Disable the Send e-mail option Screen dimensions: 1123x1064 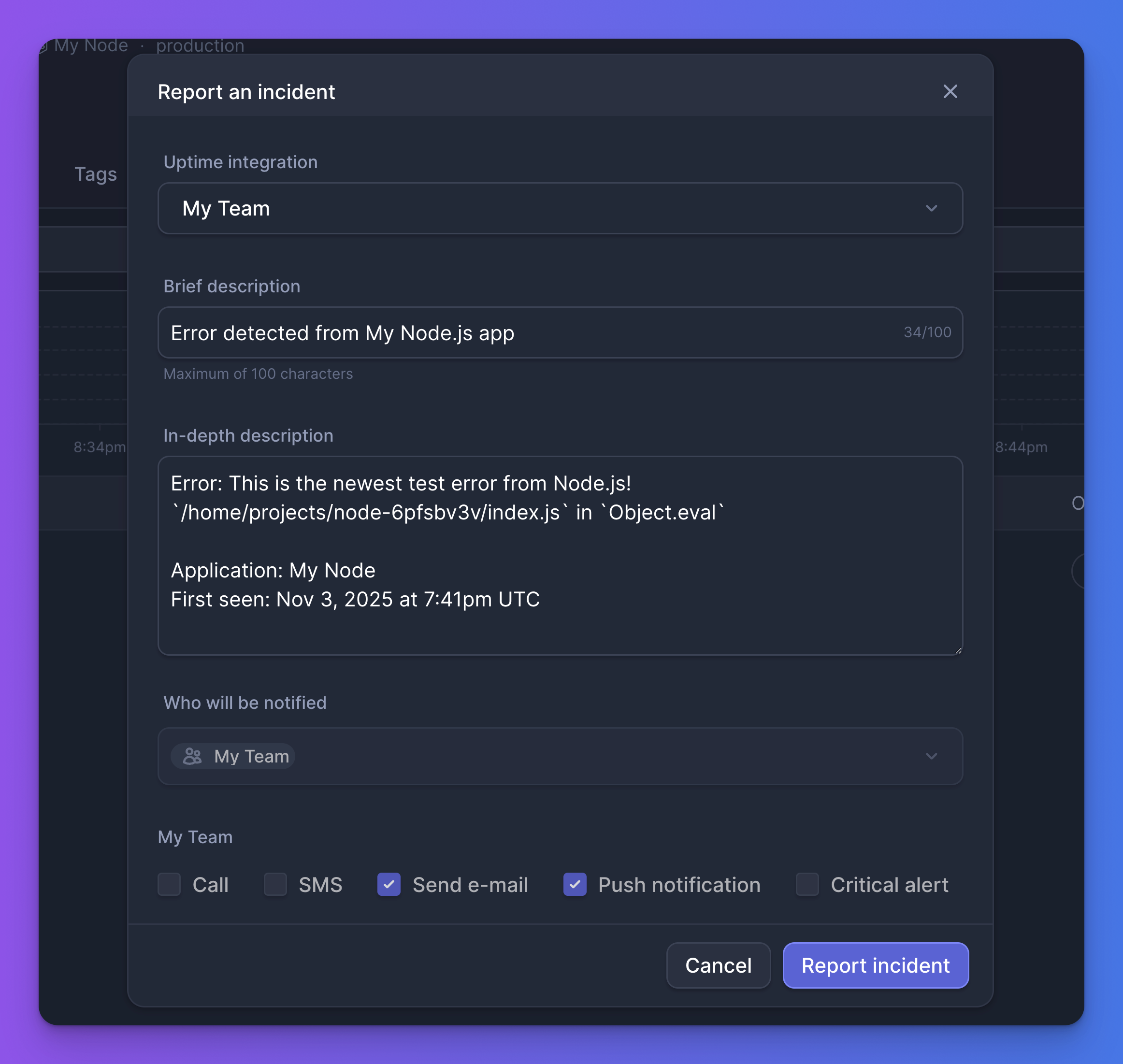pyautogui.click(x=389, y=885)
